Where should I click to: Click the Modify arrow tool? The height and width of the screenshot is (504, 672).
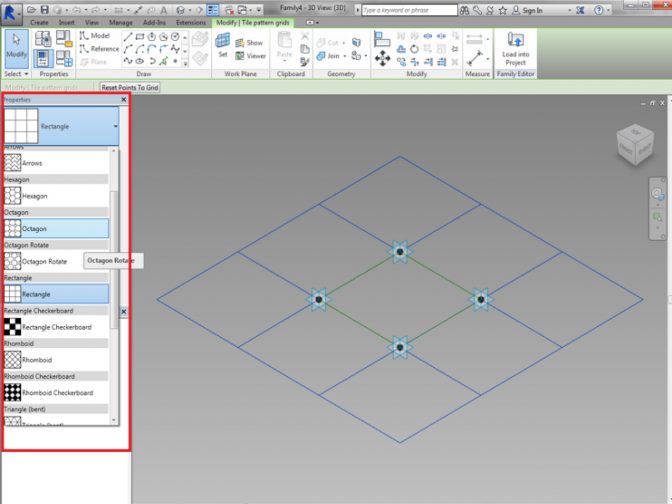[16, 46]
